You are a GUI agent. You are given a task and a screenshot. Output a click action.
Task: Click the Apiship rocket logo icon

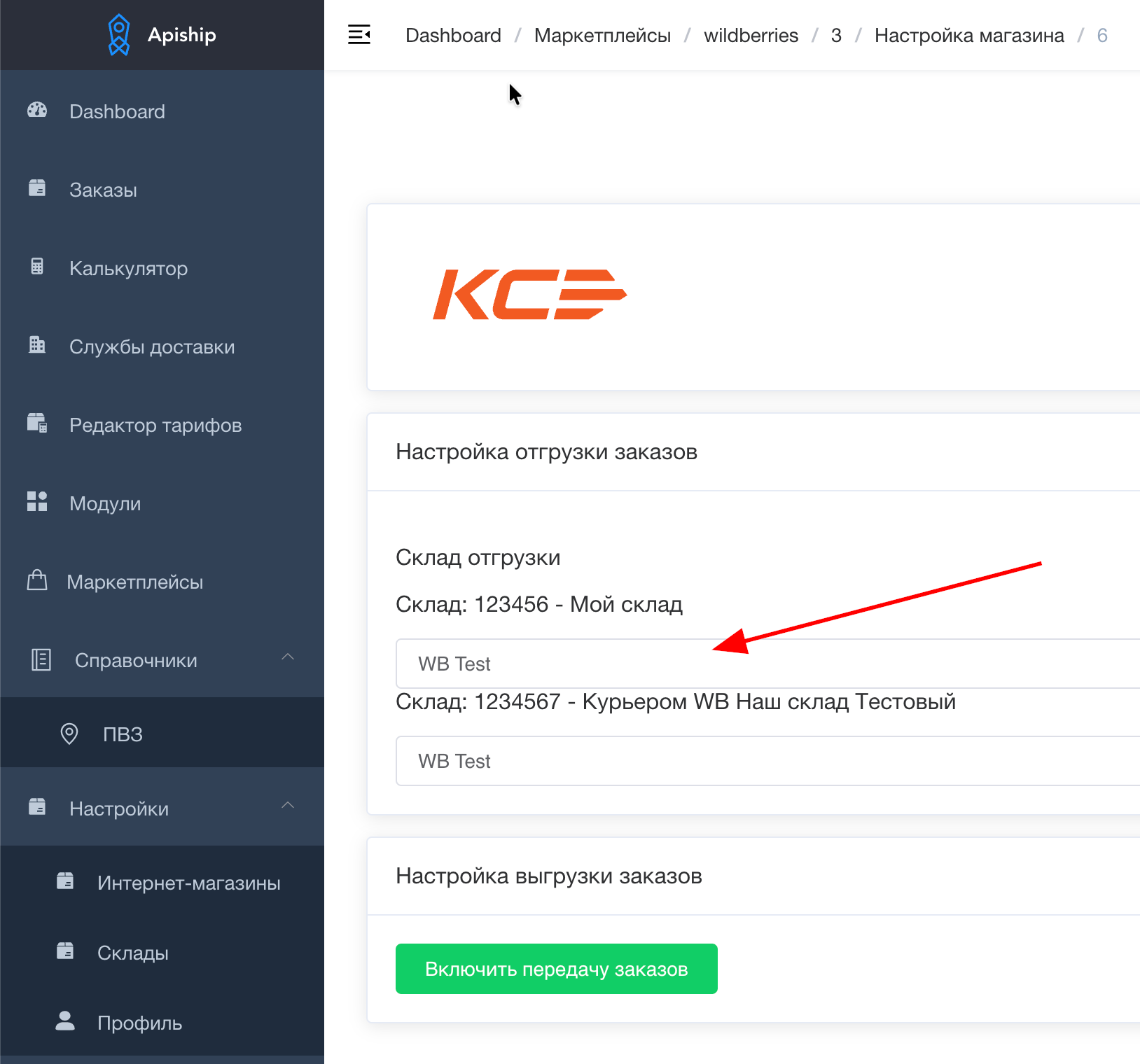119,34
